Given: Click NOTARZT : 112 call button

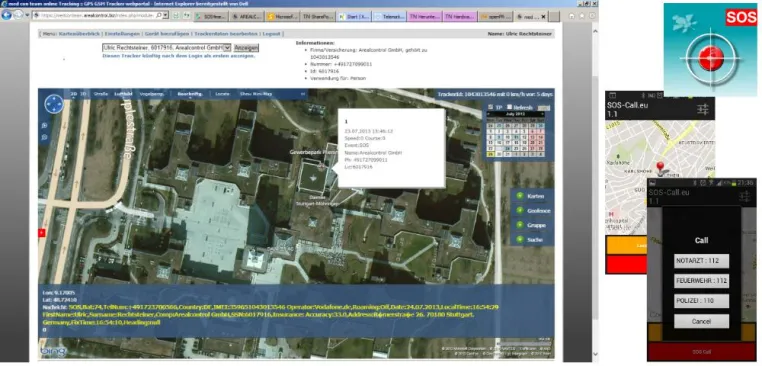Looking at the screenshot, I should click(701, 261).
